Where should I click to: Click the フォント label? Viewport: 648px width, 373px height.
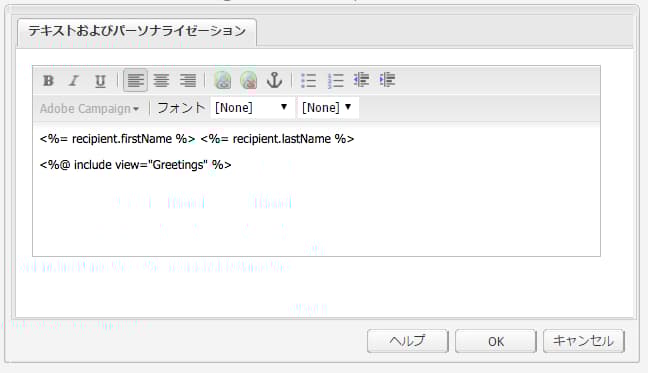[x=181, y=108]
